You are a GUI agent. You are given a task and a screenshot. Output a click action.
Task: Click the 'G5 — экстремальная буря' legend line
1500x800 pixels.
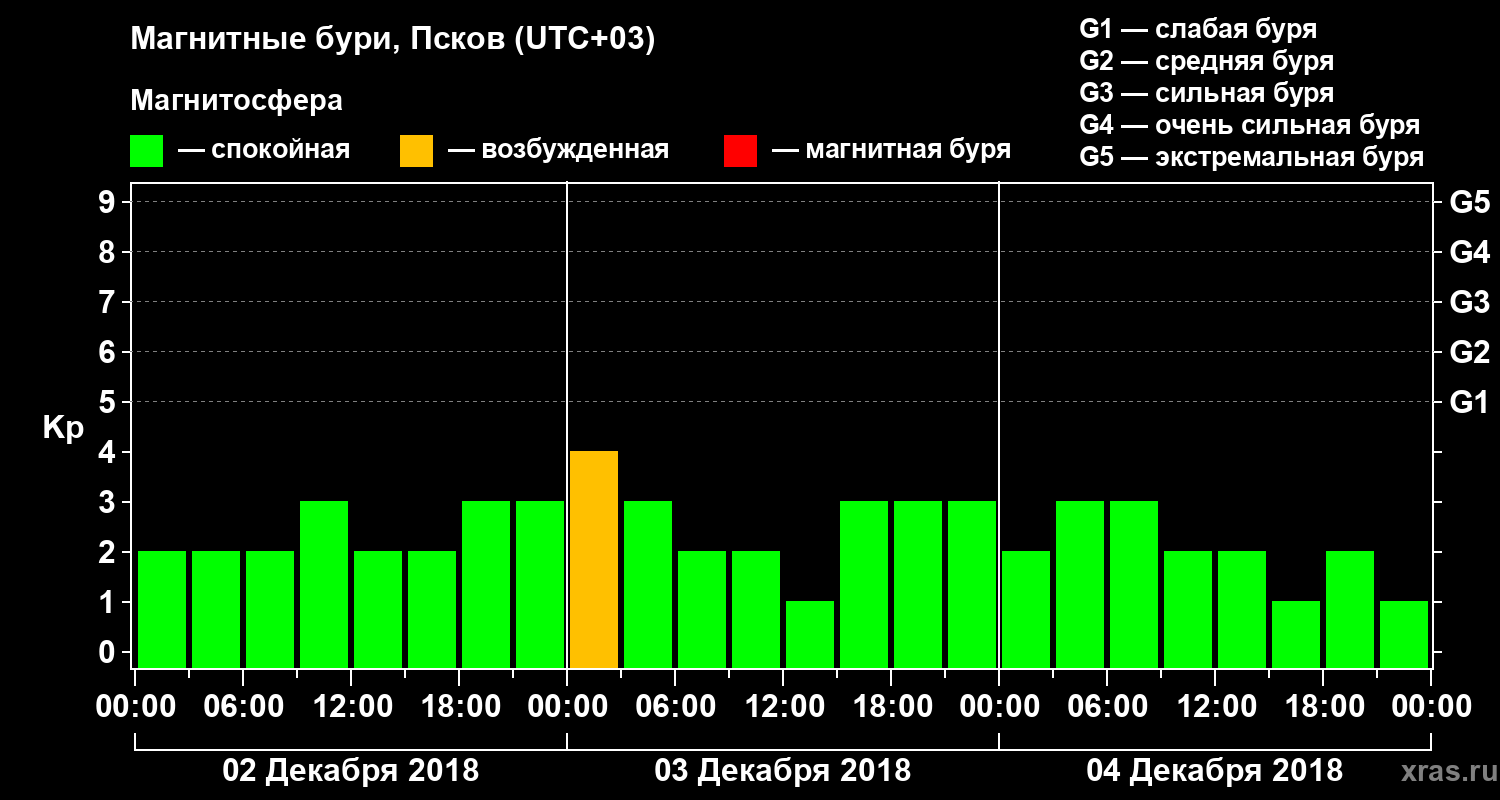1252,157
